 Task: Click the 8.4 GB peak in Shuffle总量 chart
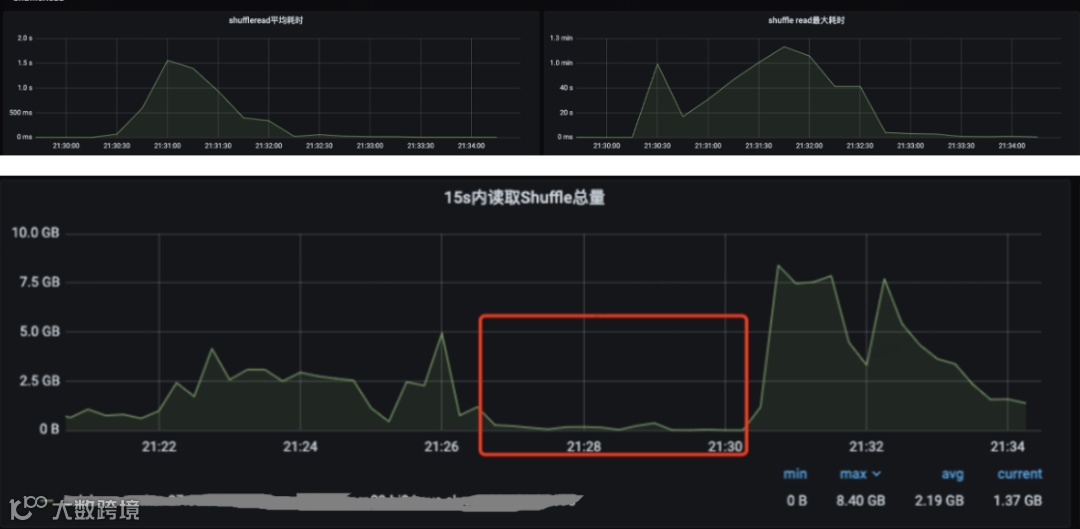coord(778,265)
